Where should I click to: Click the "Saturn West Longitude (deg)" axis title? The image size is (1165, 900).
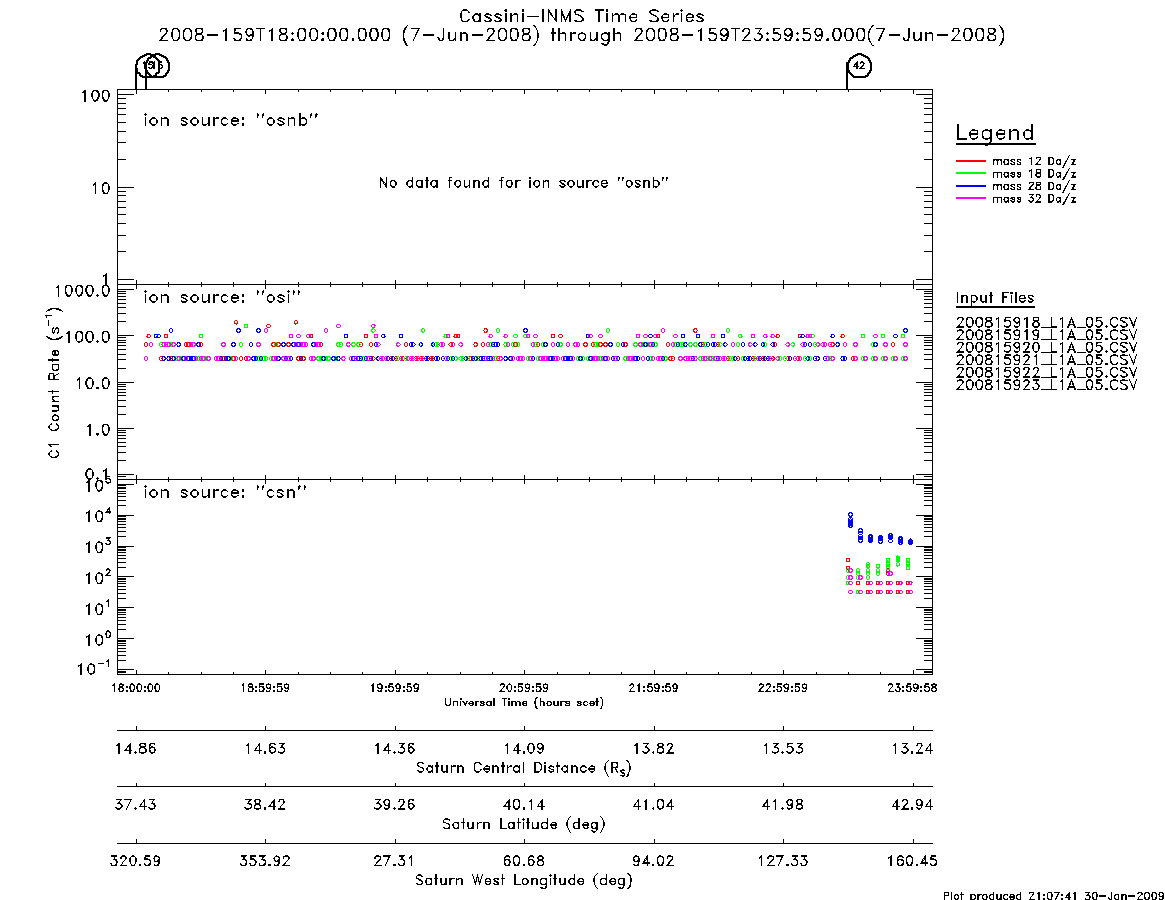(524, 881)
